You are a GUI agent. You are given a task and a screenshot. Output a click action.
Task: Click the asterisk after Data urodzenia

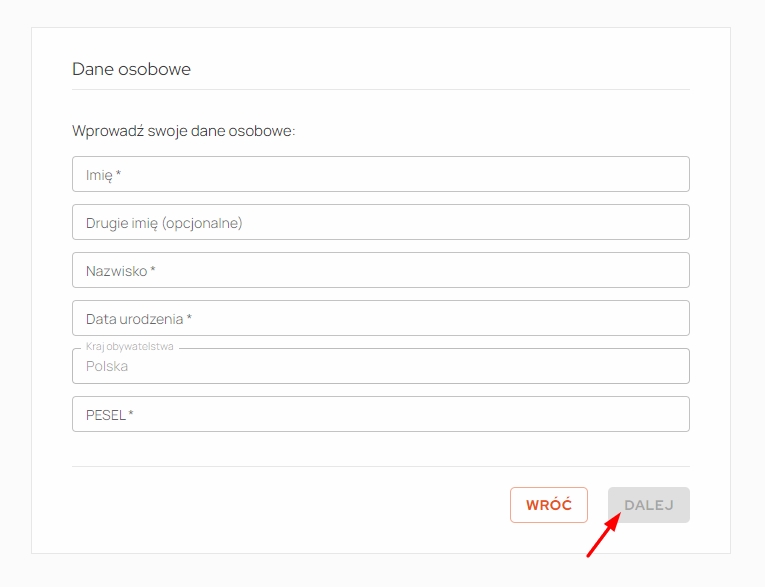click(189, 317)
